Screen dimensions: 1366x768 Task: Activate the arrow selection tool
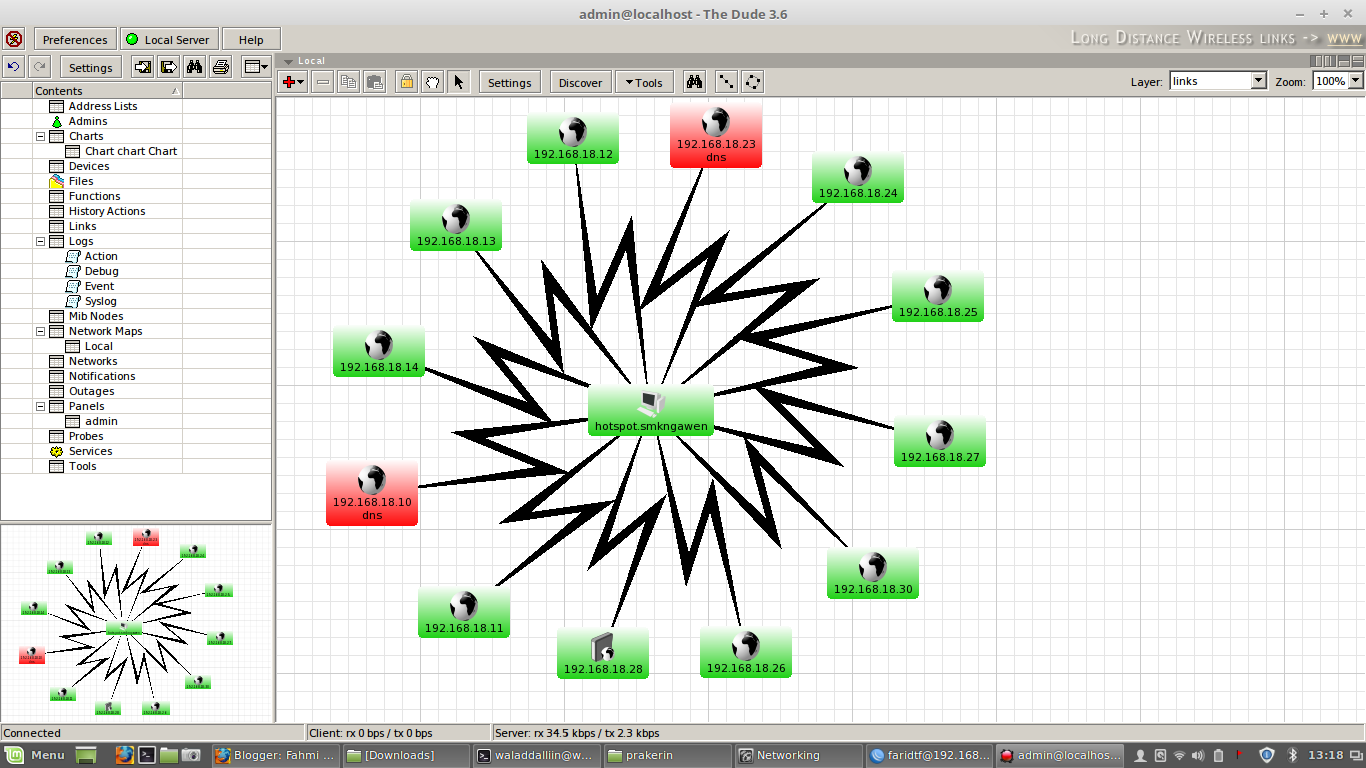click(x=459, y=81)
